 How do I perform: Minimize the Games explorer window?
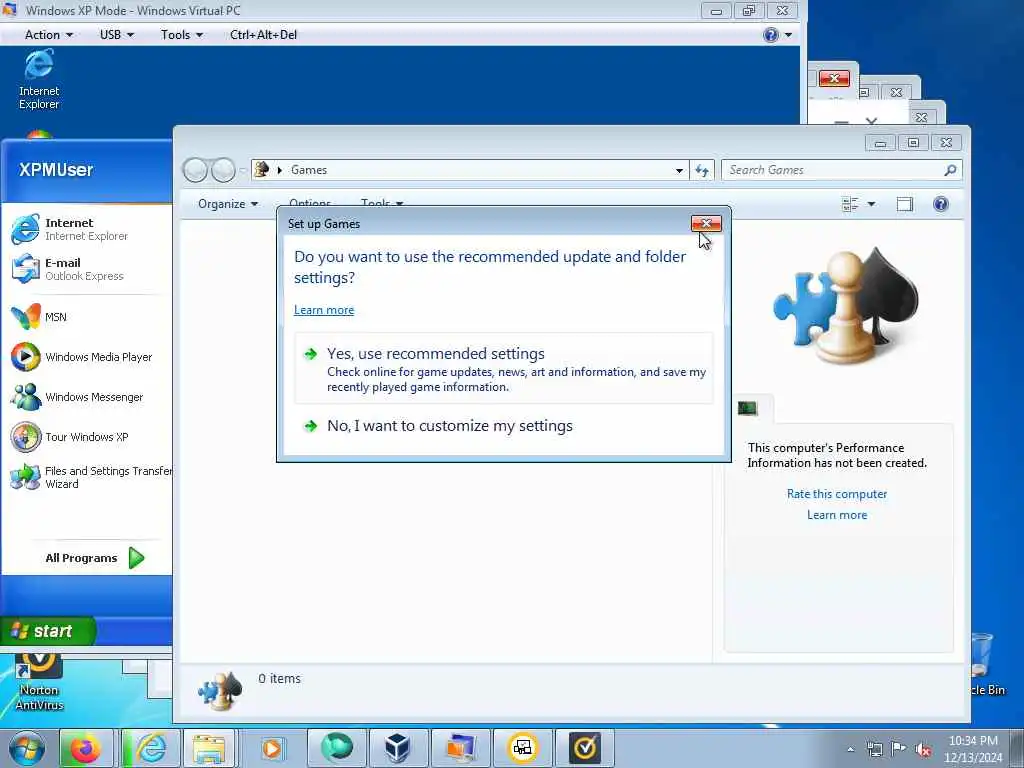(x=880, y=142)
